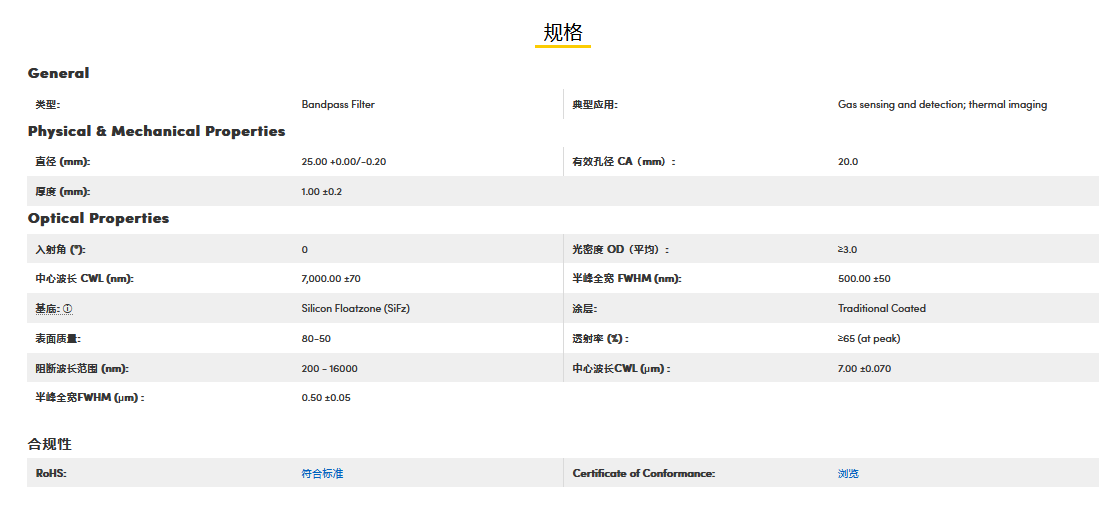The width and height of the screenshot is (1105, 511).
Task: Click the Optical Properties section heading
Action: [x=98, y=218]
